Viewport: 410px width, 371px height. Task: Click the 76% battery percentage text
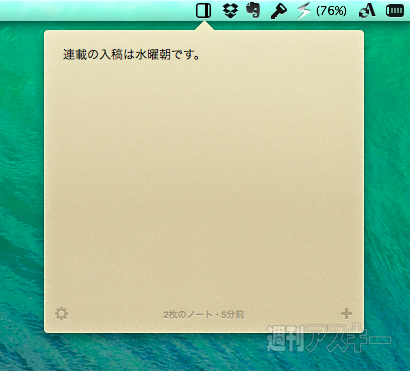[x=331, y=11]
